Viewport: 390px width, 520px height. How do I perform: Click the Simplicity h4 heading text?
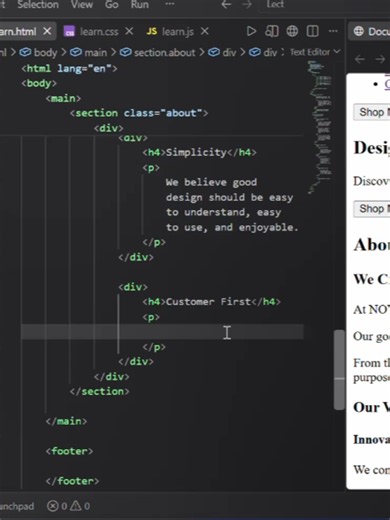point(196,152)
